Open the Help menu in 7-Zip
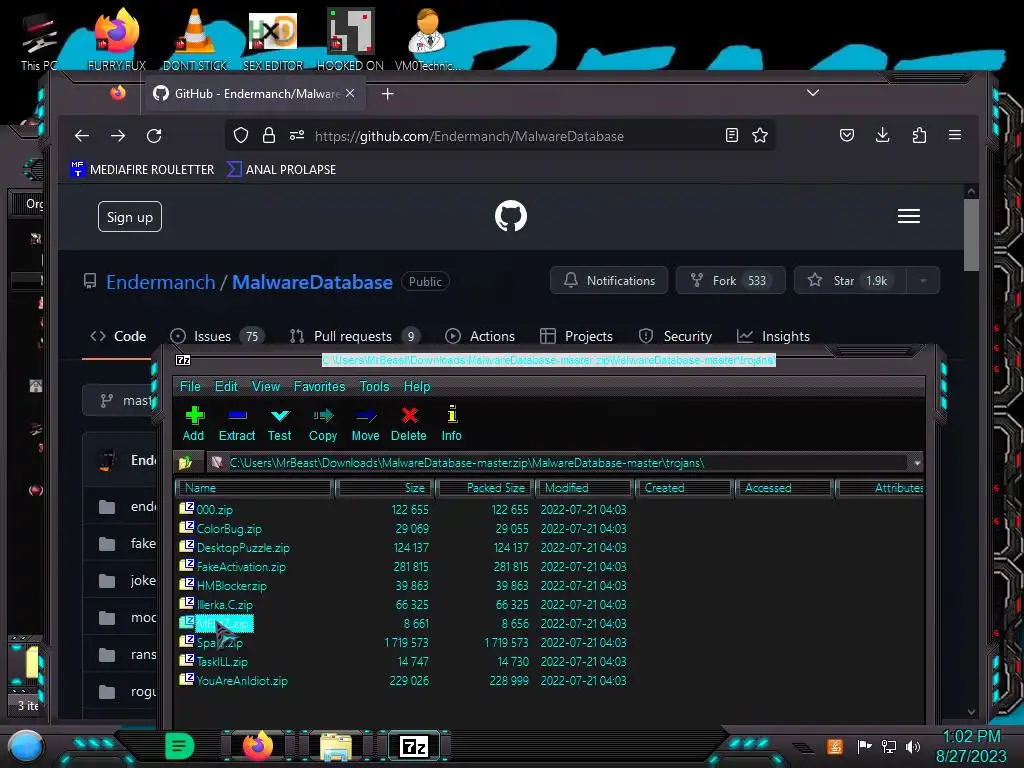Viewport: 1024px width, 768px height. tap(417, 386)
